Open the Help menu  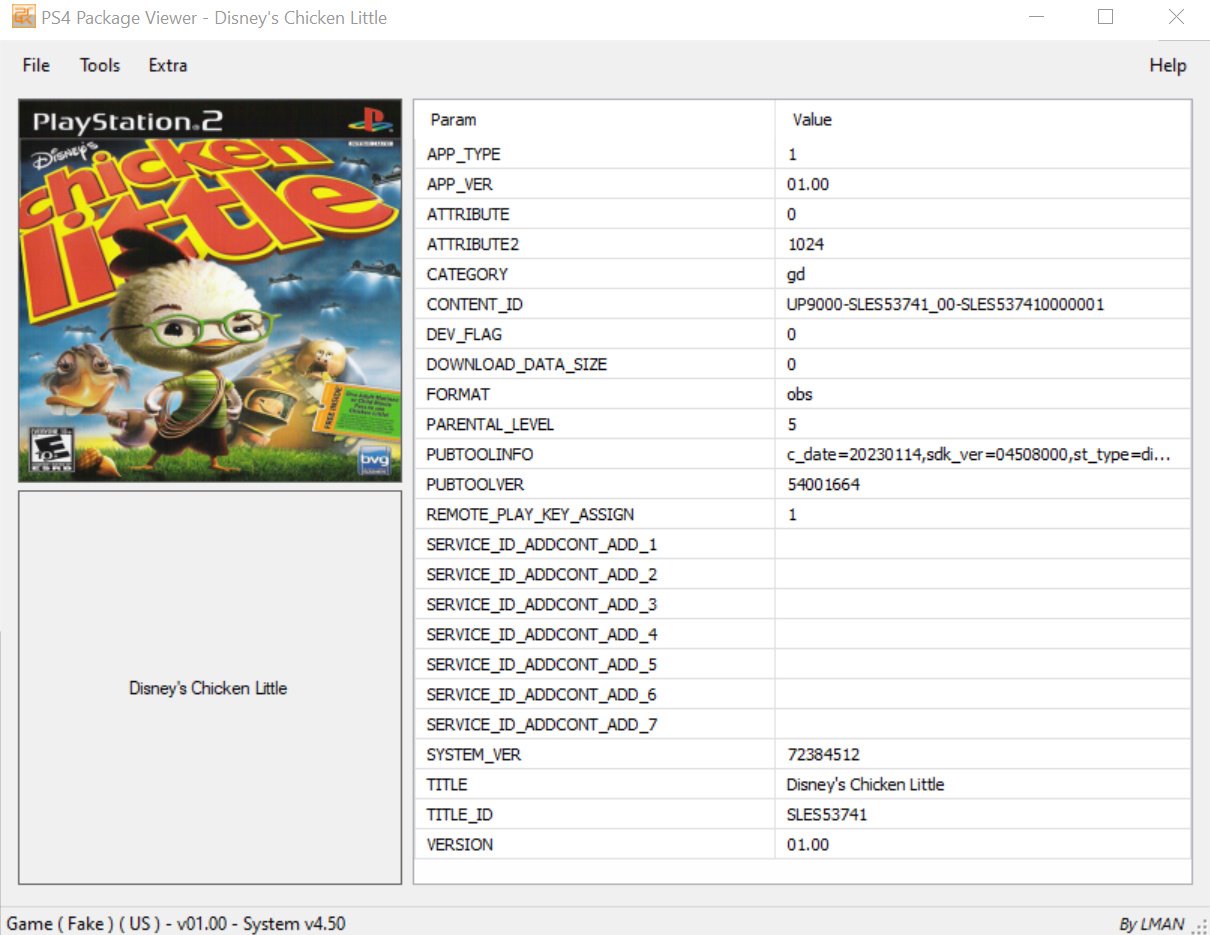(1167, 65)
